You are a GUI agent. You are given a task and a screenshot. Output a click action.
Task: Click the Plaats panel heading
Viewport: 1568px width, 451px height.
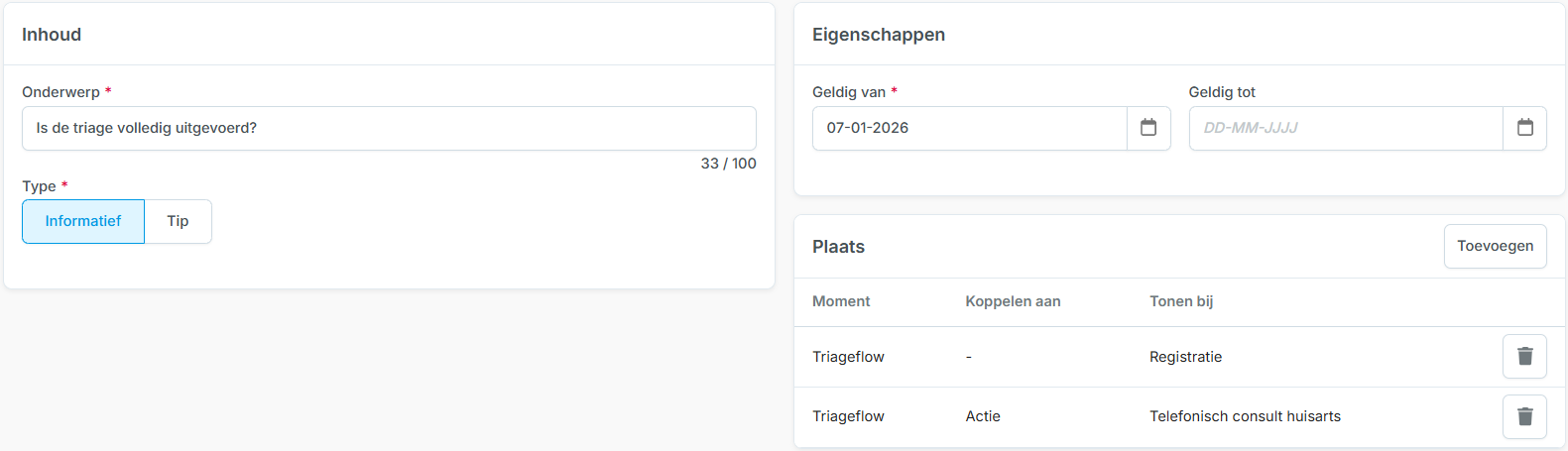(838, 247)
